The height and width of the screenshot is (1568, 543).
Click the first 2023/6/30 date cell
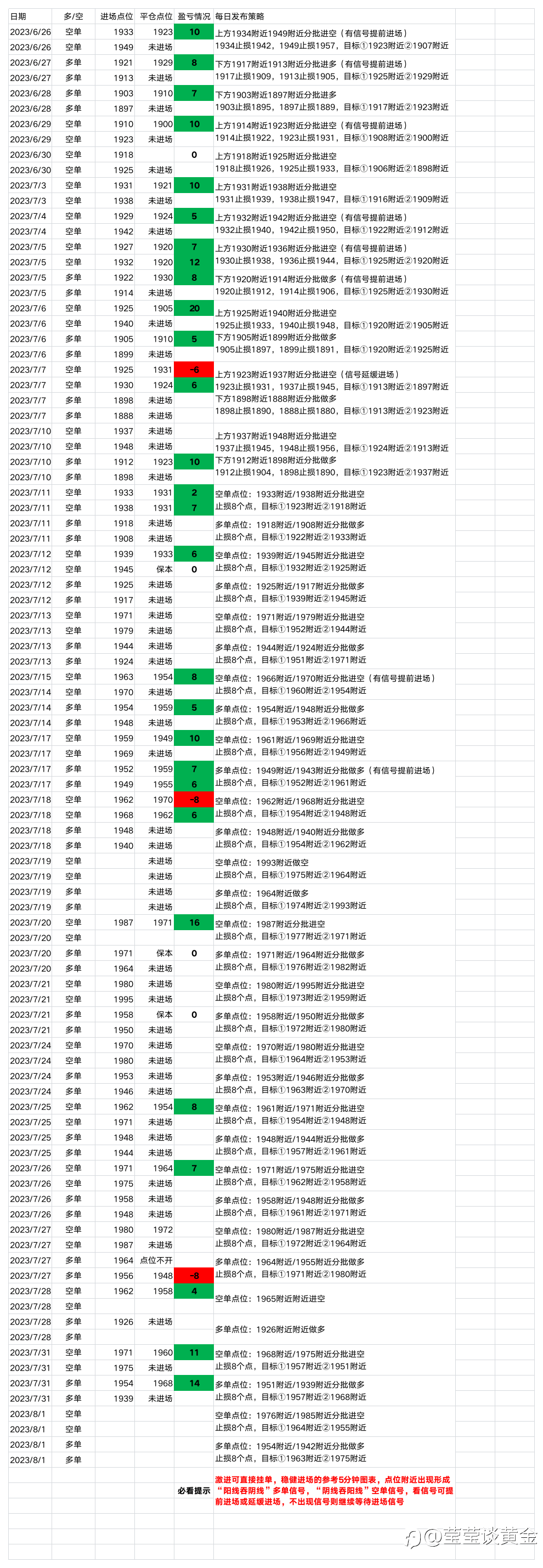30,155
